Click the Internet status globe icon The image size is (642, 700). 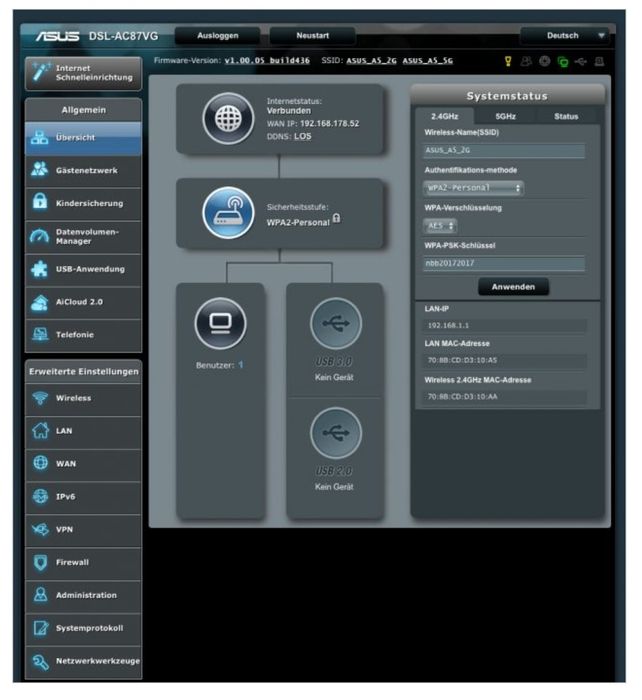tap(228, 119)
